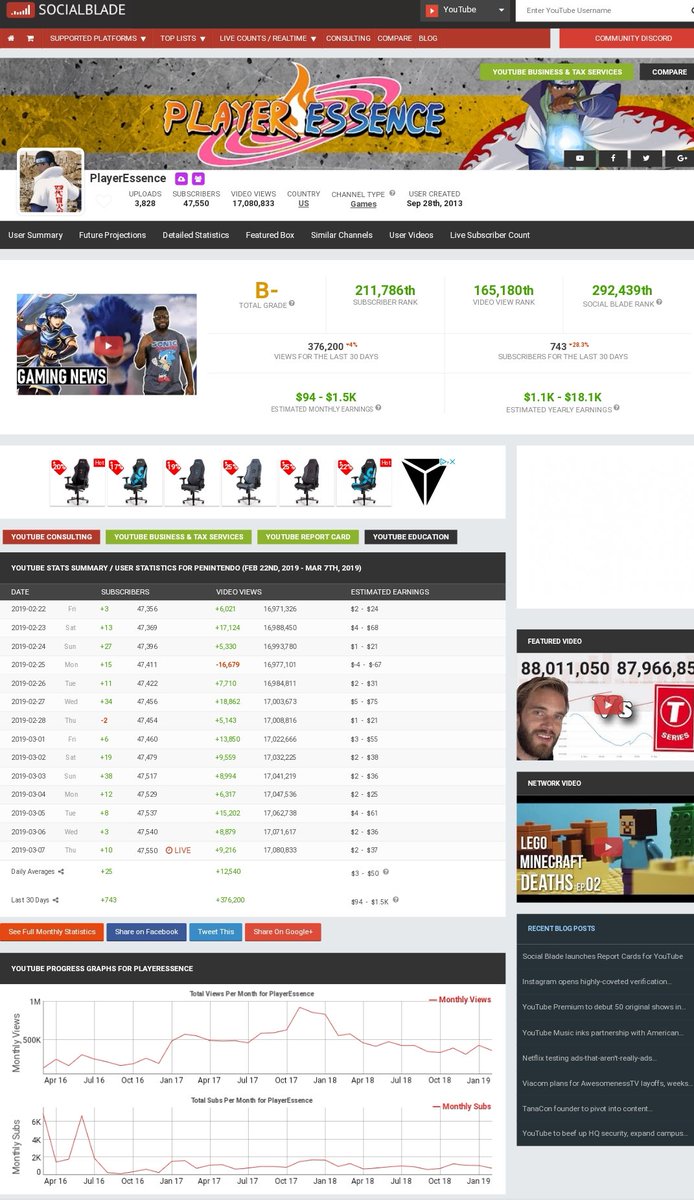Click the first gaming chair in ad

click(x=76, y=483)
